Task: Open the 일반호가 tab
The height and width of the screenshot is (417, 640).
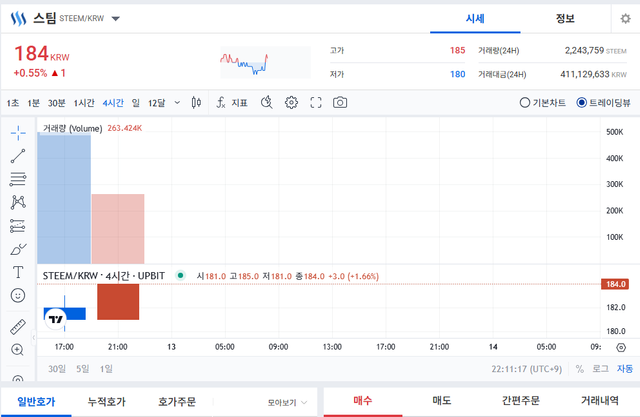Action: [36, 402]
